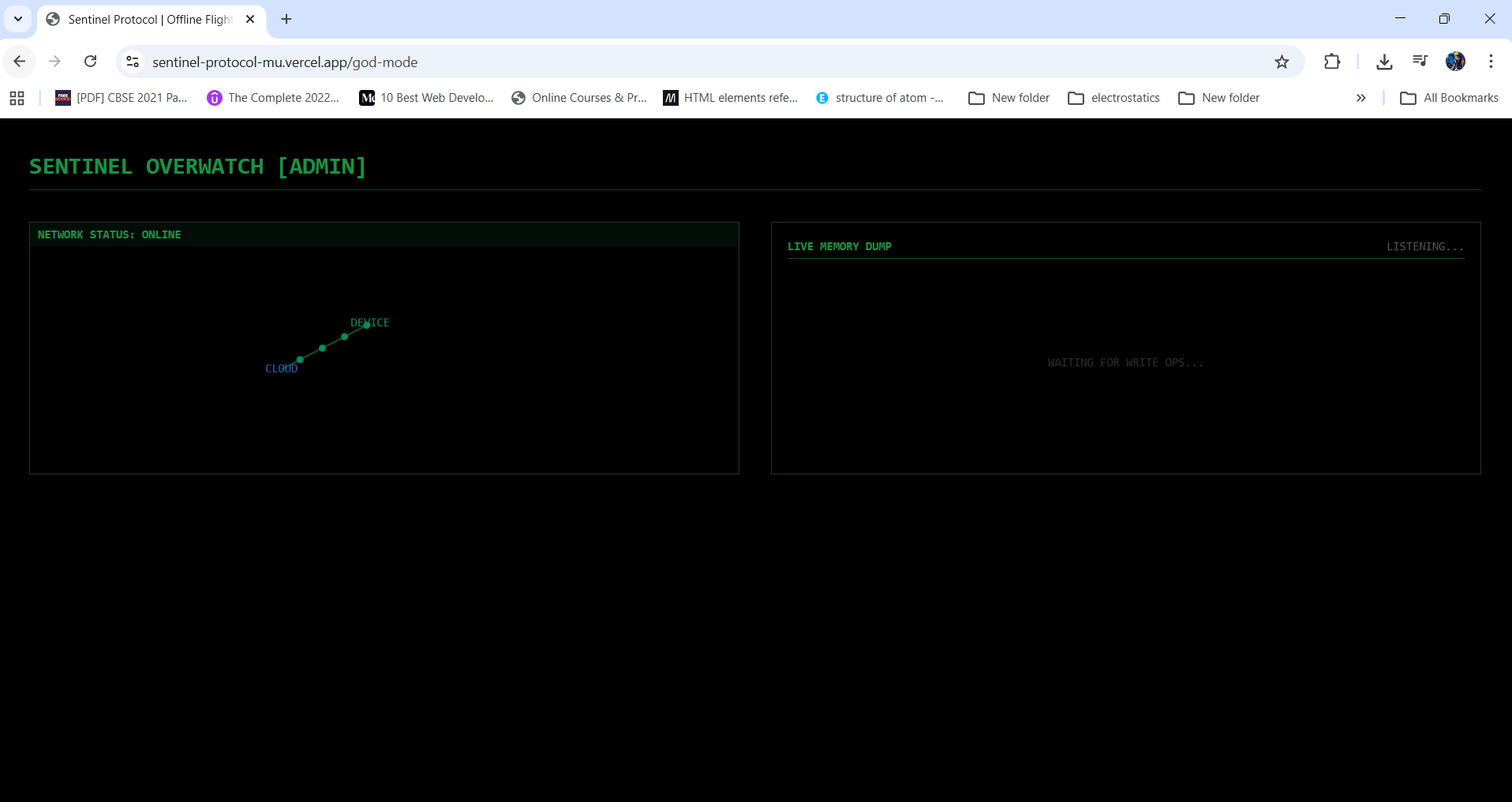
Task: Minimize the Chrome window
Action: click(x=1400, y=19)
